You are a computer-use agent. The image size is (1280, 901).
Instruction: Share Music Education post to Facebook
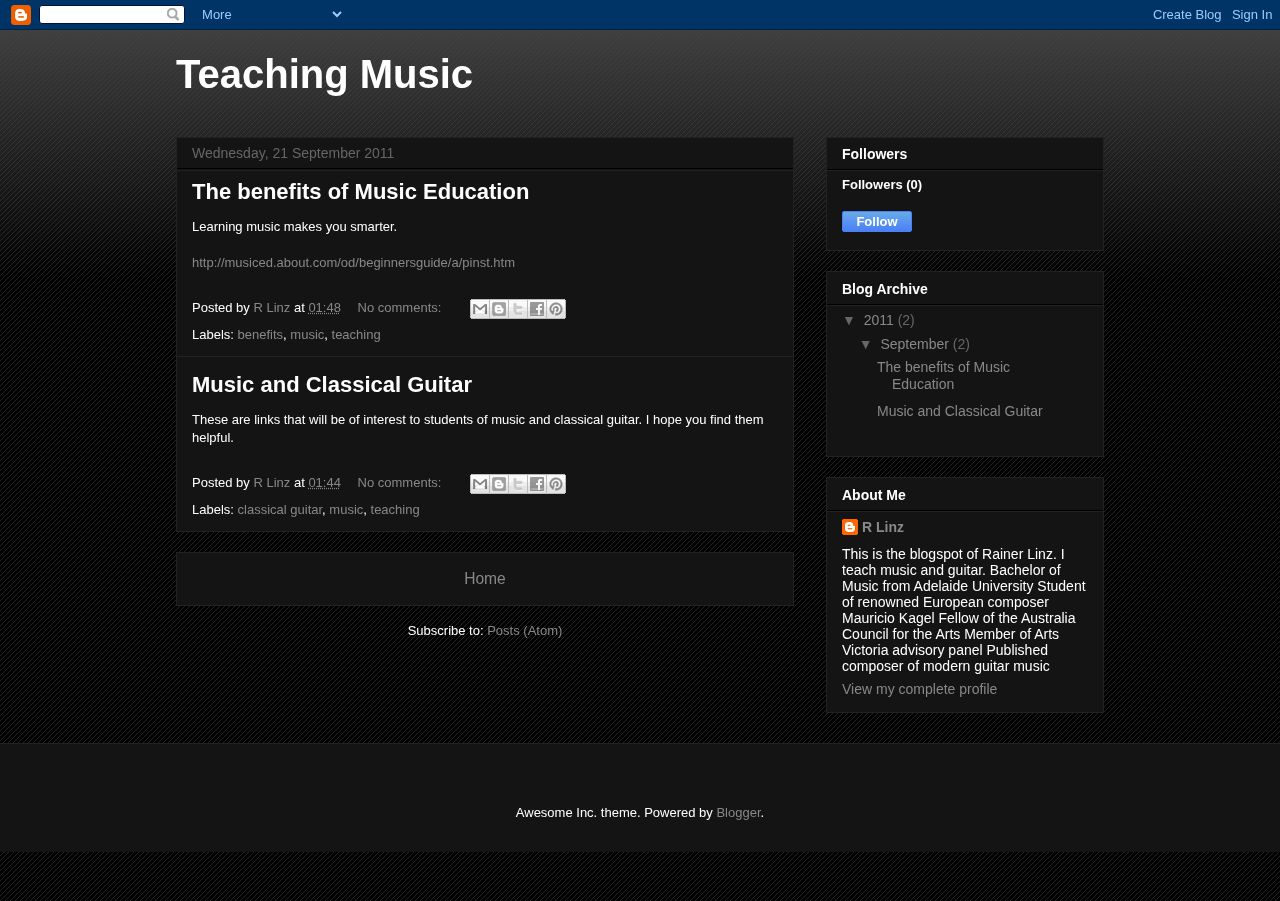537,309
